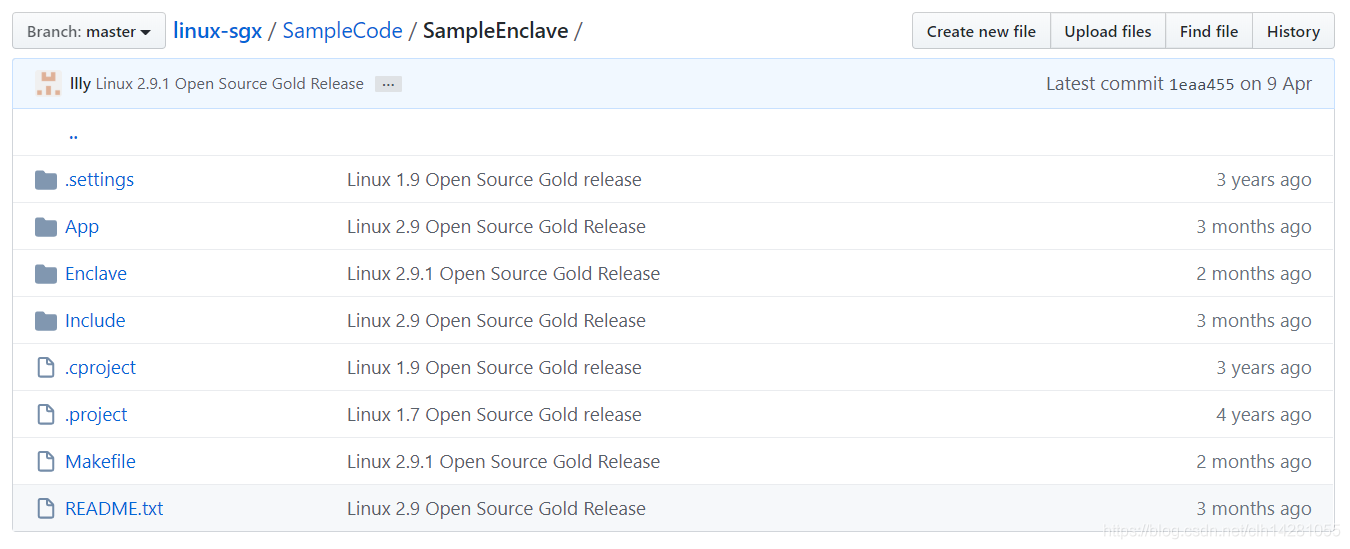
Task: Open the Enclave folder
Action: [x=96, y=274]
